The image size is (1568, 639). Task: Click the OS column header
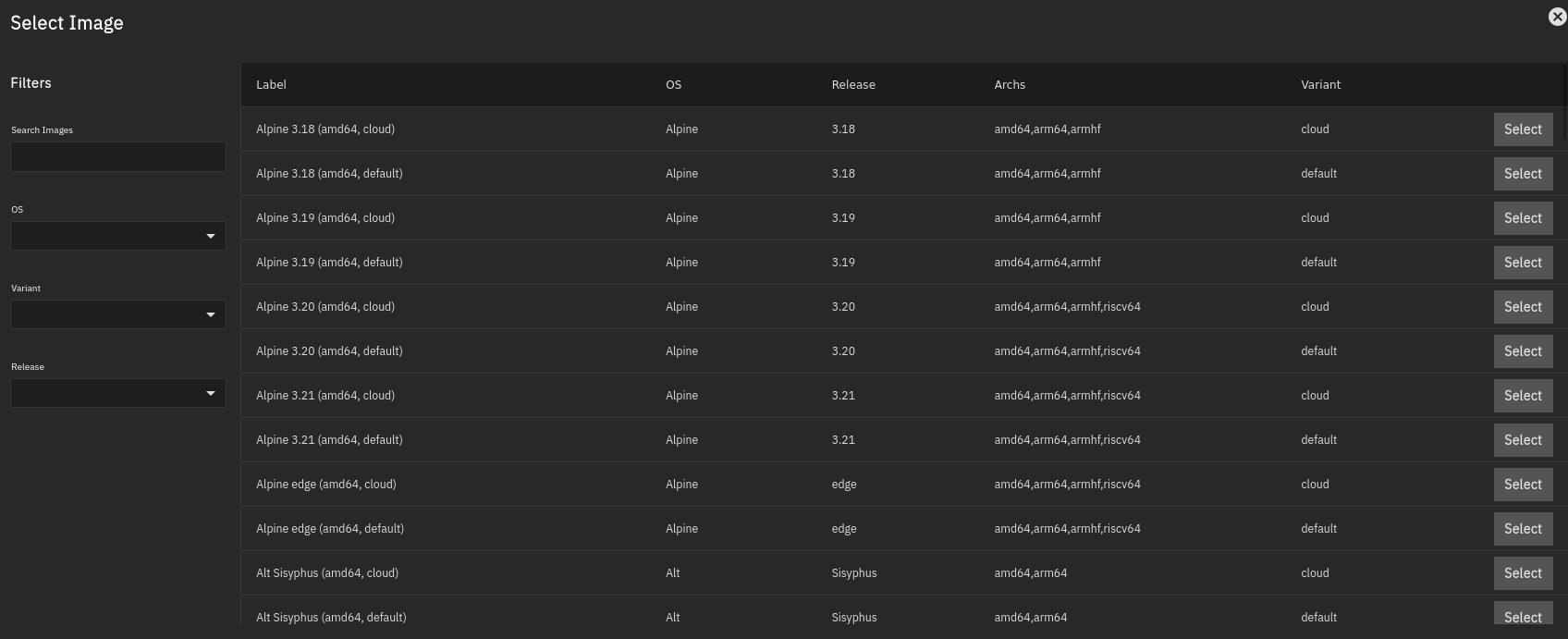click(673, 84)
